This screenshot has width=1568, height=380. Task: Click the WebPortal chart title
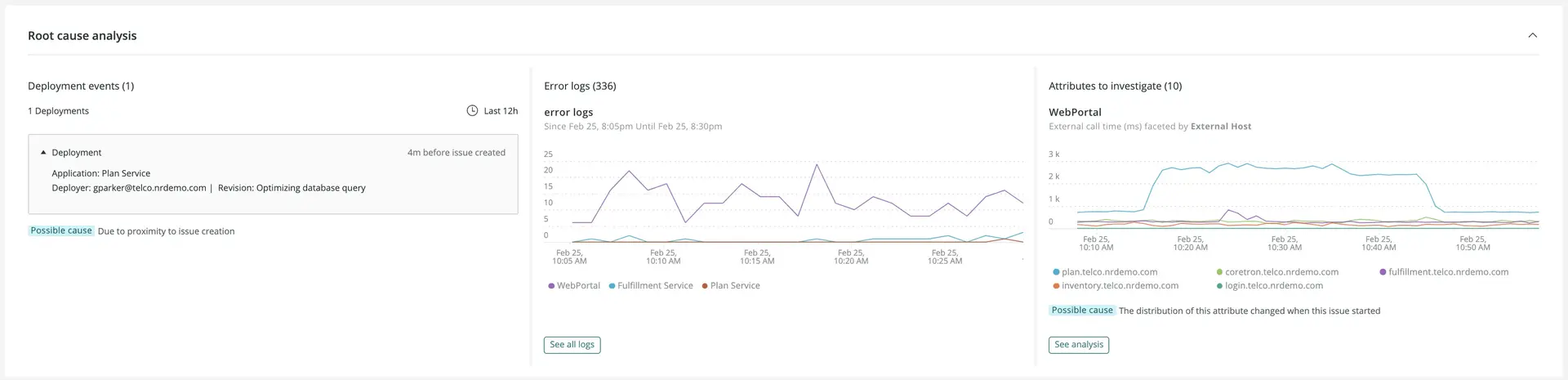point(1075,113)
